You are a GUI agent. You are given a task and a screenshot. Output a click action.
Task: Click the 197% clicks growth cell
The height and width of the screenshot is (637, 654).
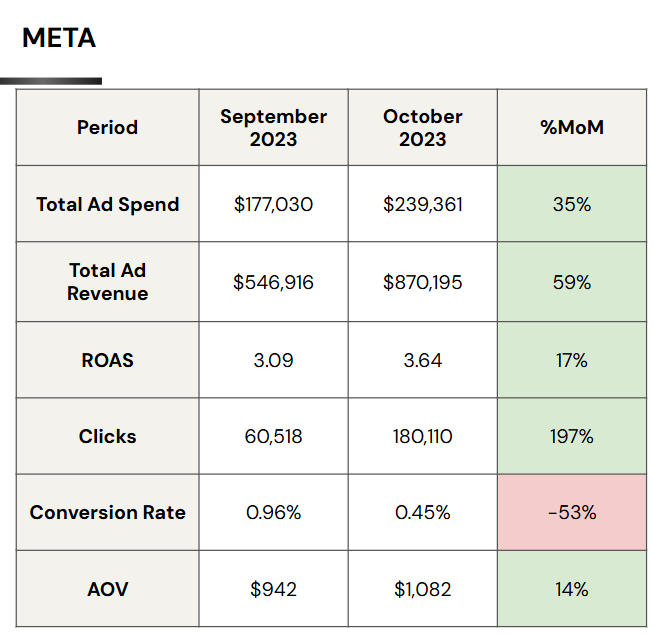tap(572, 436)
